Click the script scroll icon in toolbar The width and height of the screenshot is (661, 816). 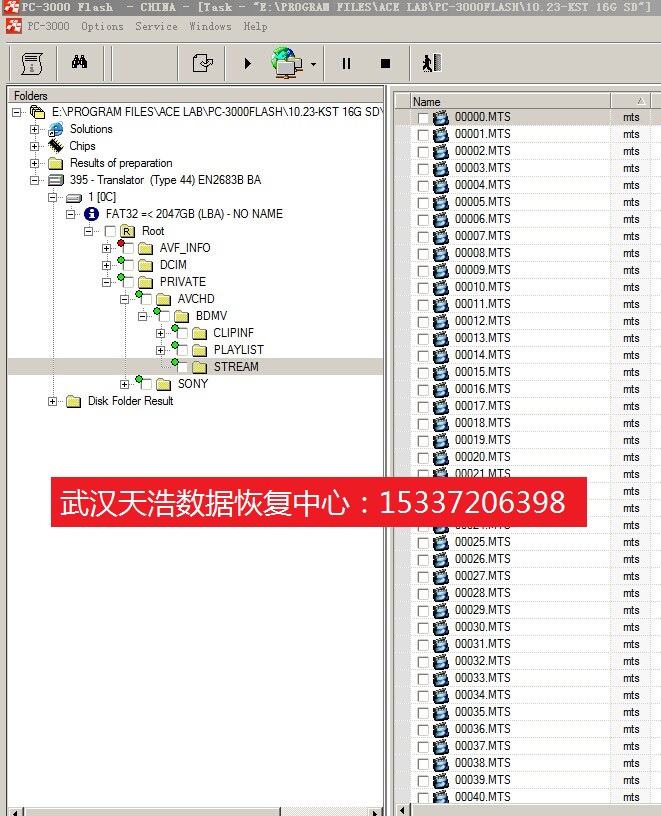[x=31, y=63]
